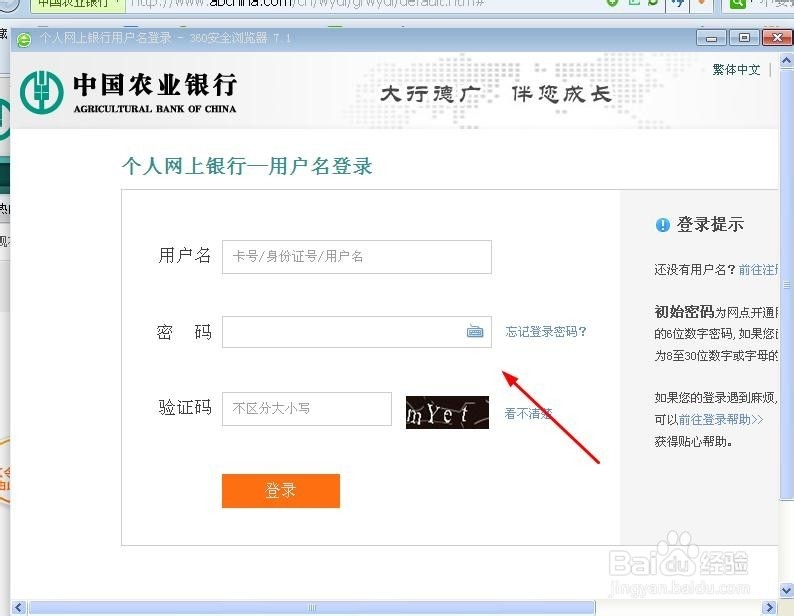
Task: Minimize the login popup window
Action: [x=711, y=38]
